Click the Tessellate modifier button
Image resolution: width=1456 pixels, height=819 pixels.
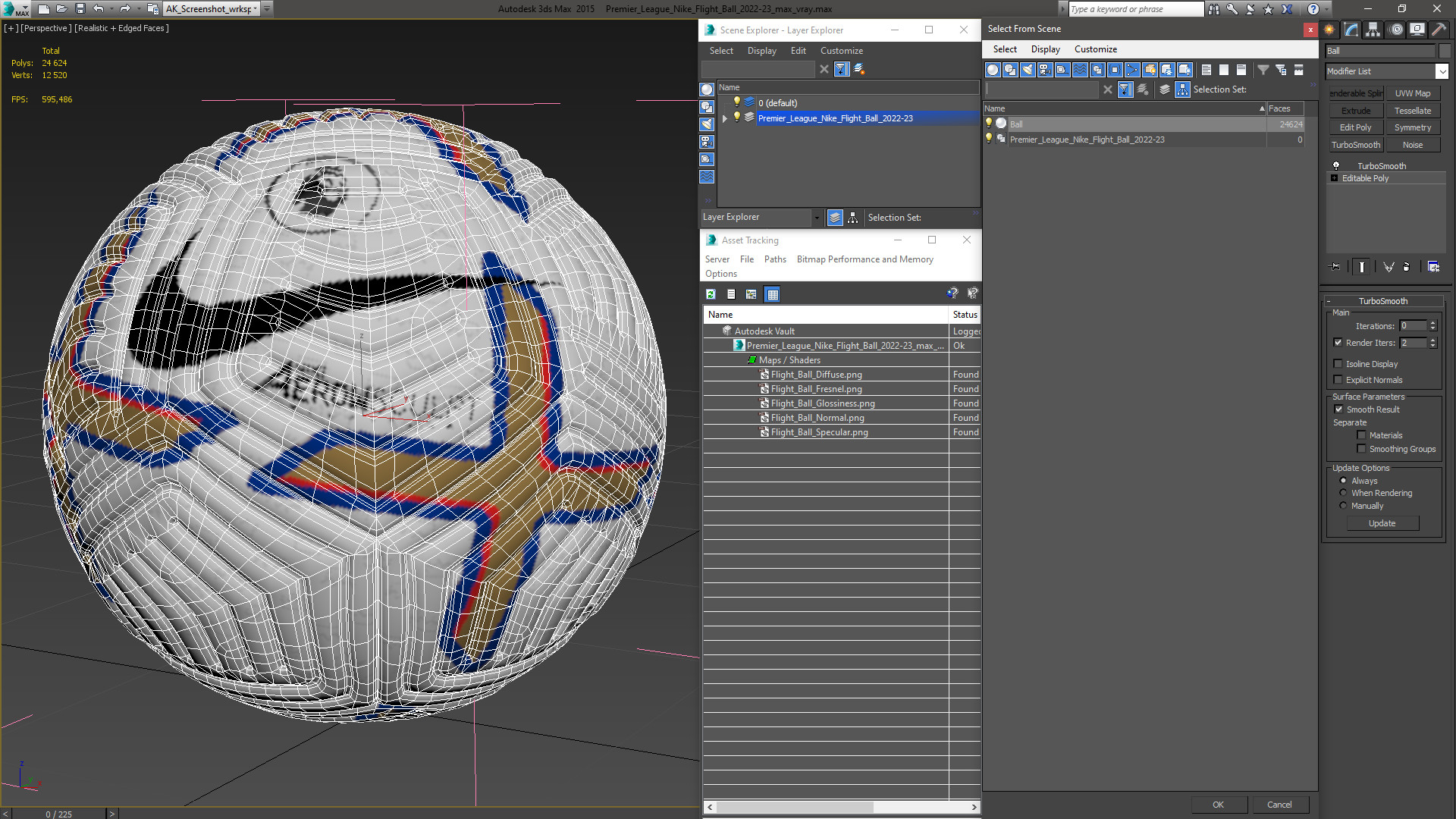[x=1413, y=111]
